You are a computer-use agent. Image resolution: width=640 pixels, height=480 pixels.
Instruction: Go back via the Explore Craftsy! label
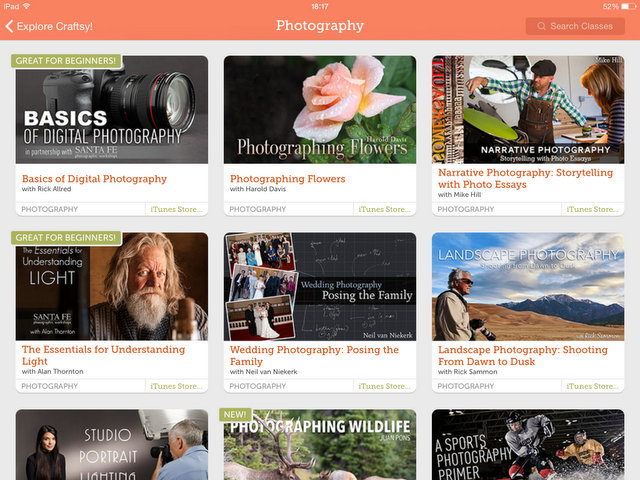(55, 26)
